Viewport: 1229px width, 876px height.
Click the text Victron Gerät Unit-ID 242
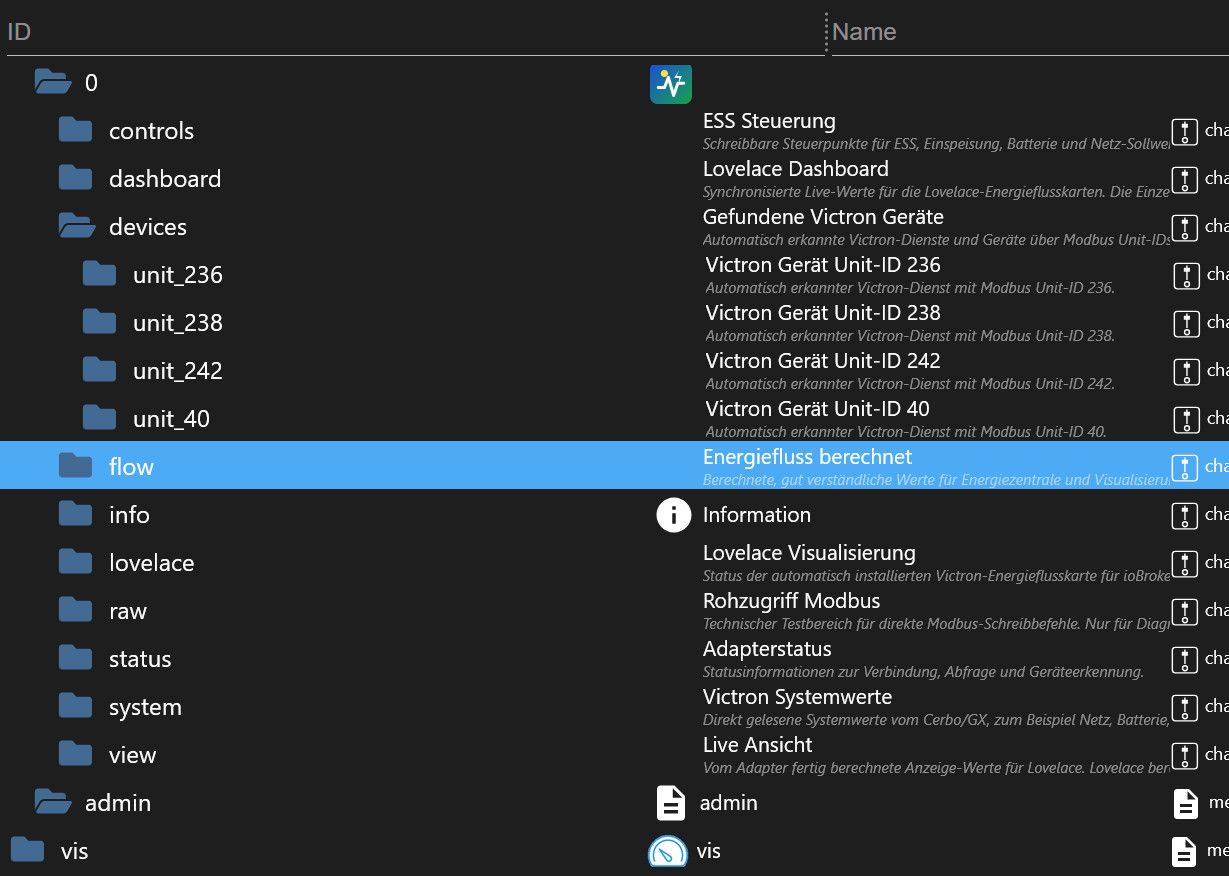(x=823, y=361)
